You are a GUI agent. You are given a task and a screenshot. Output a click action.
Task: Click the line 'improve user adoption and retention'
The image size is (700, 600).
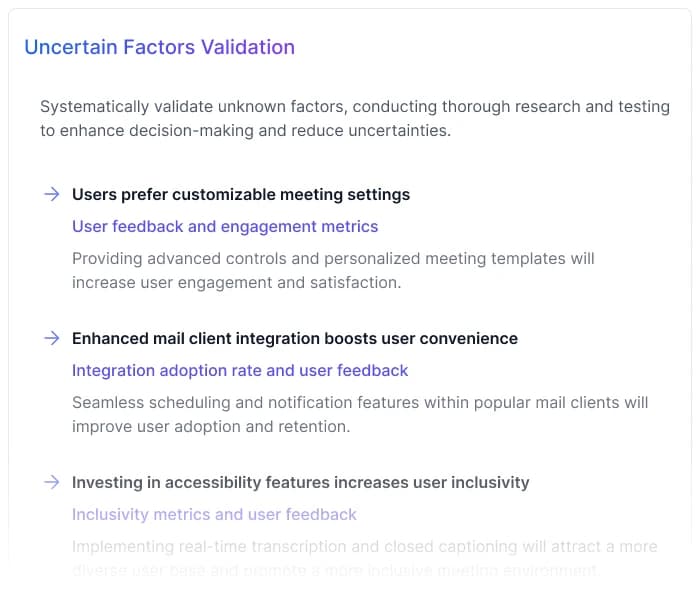pos(210,426)
